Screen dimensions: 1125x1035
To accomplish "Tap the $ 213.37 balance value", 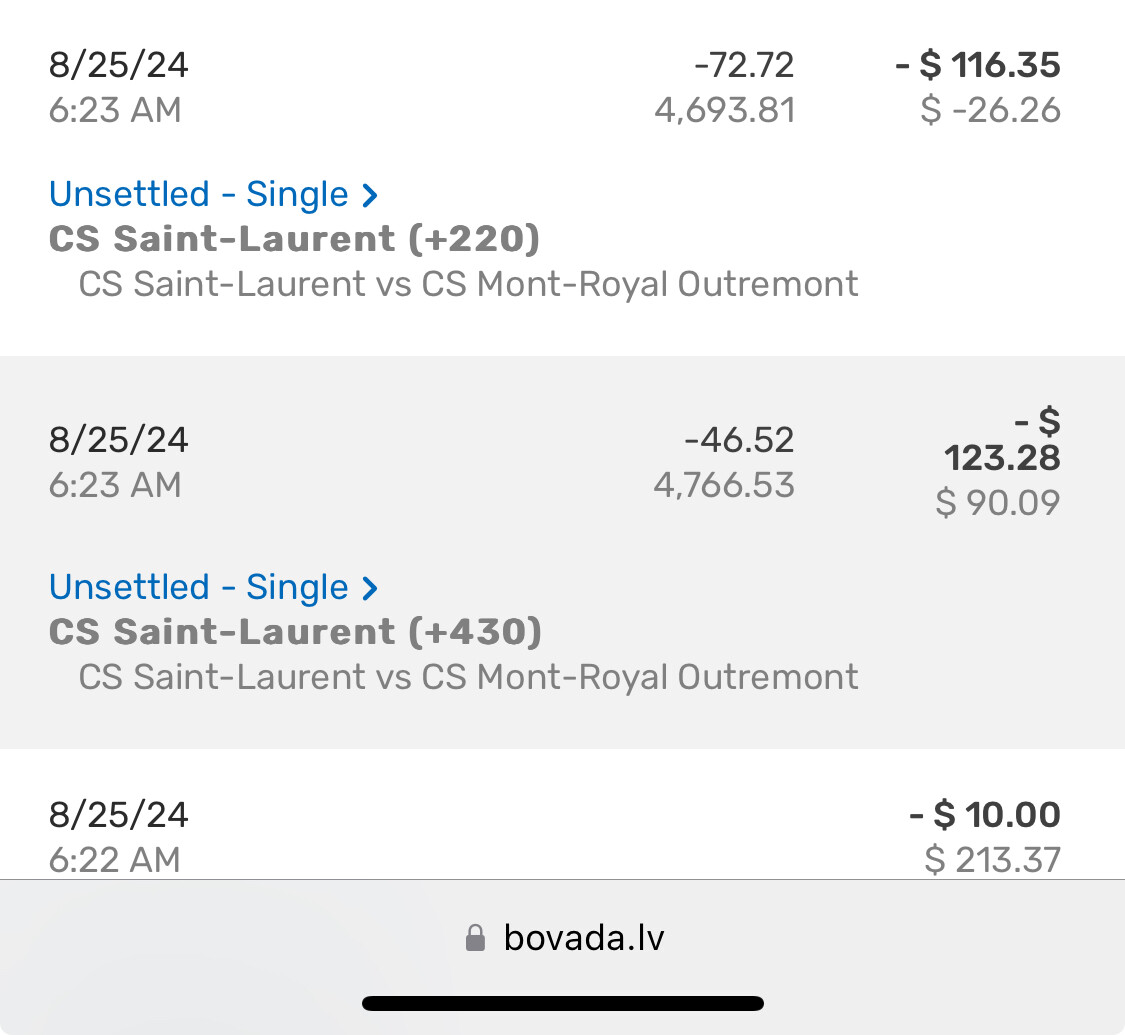I will tap(993, 859).
